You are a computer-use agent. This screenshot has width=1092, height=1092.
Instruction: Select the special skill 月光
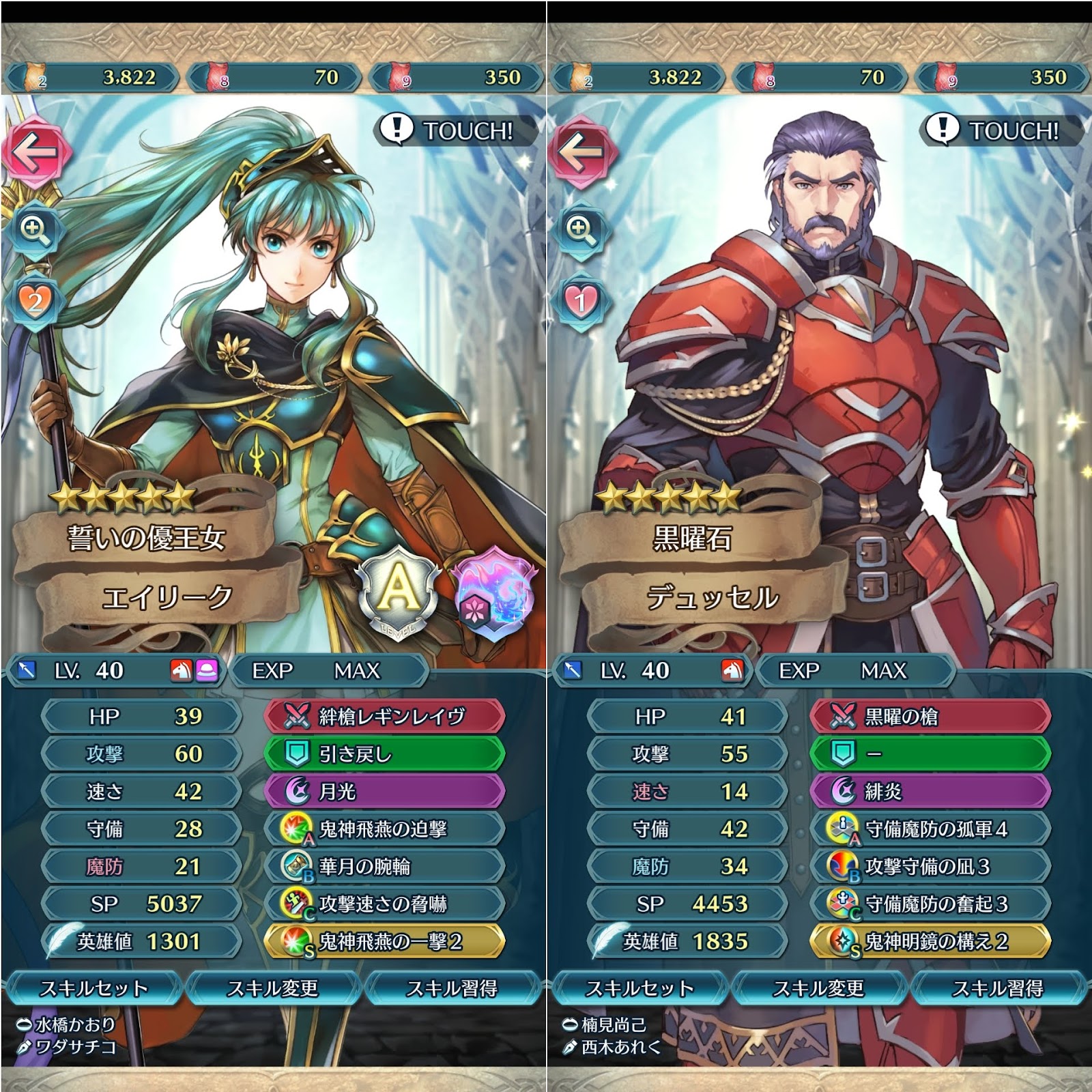[384, 791]
